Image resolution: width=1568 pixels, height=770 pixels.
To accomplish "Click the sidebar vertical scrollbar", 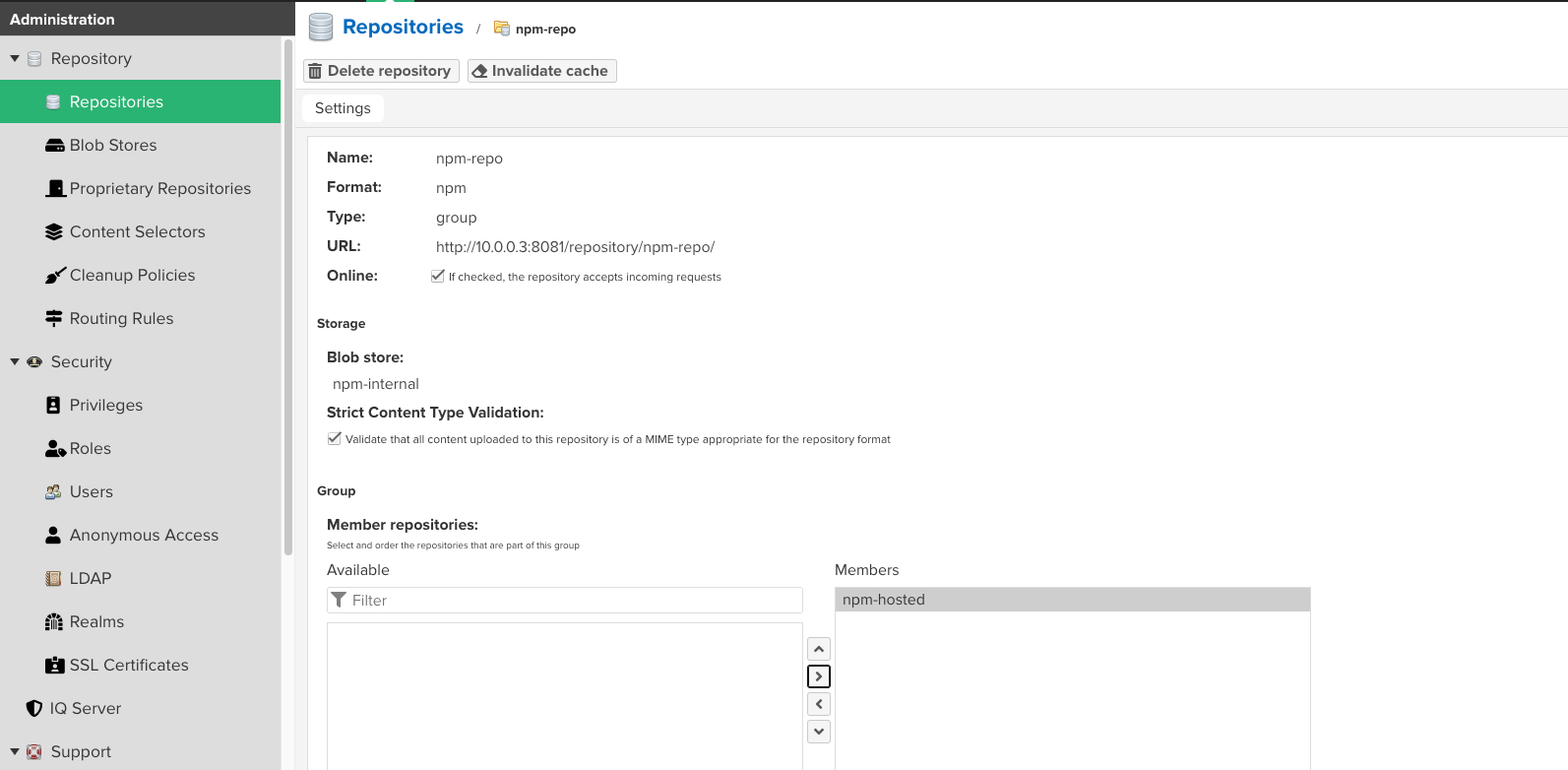I will click(x=288, y=295).
